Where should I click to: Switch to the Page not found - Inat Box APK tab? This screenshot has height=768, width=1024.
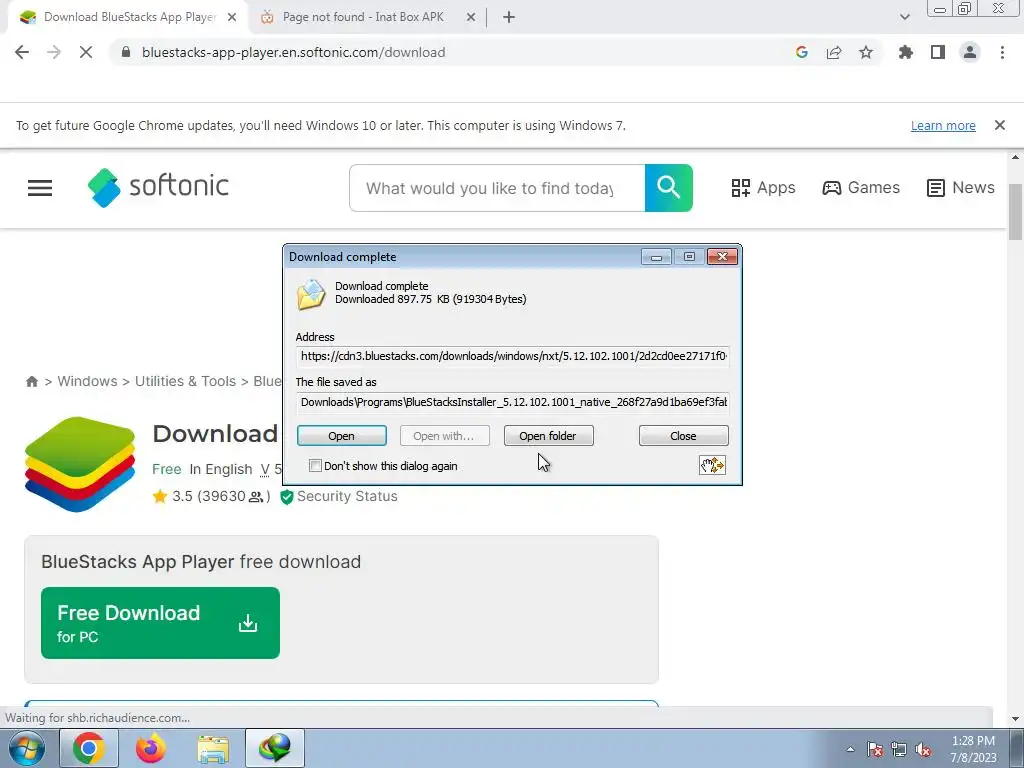362,17
